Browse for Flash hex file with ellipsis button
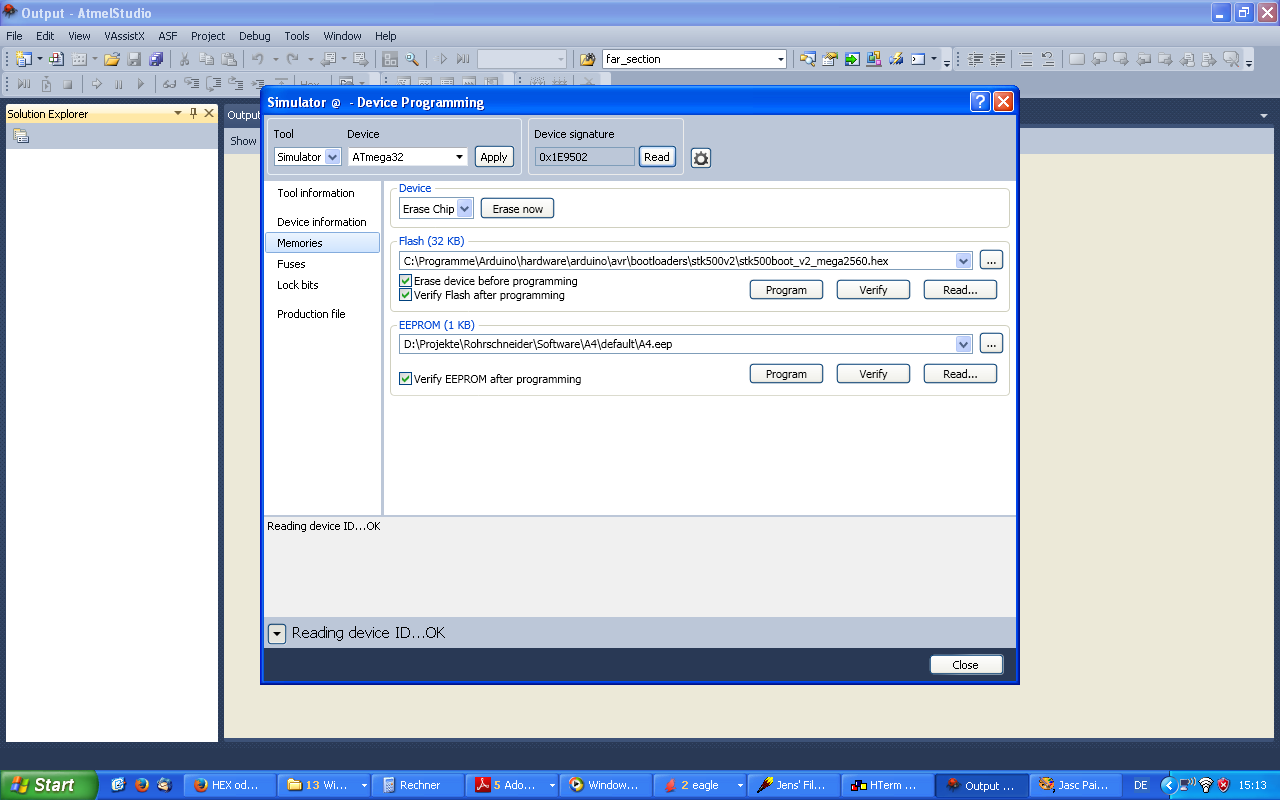The image size is (1280, 800). point(990,261)
